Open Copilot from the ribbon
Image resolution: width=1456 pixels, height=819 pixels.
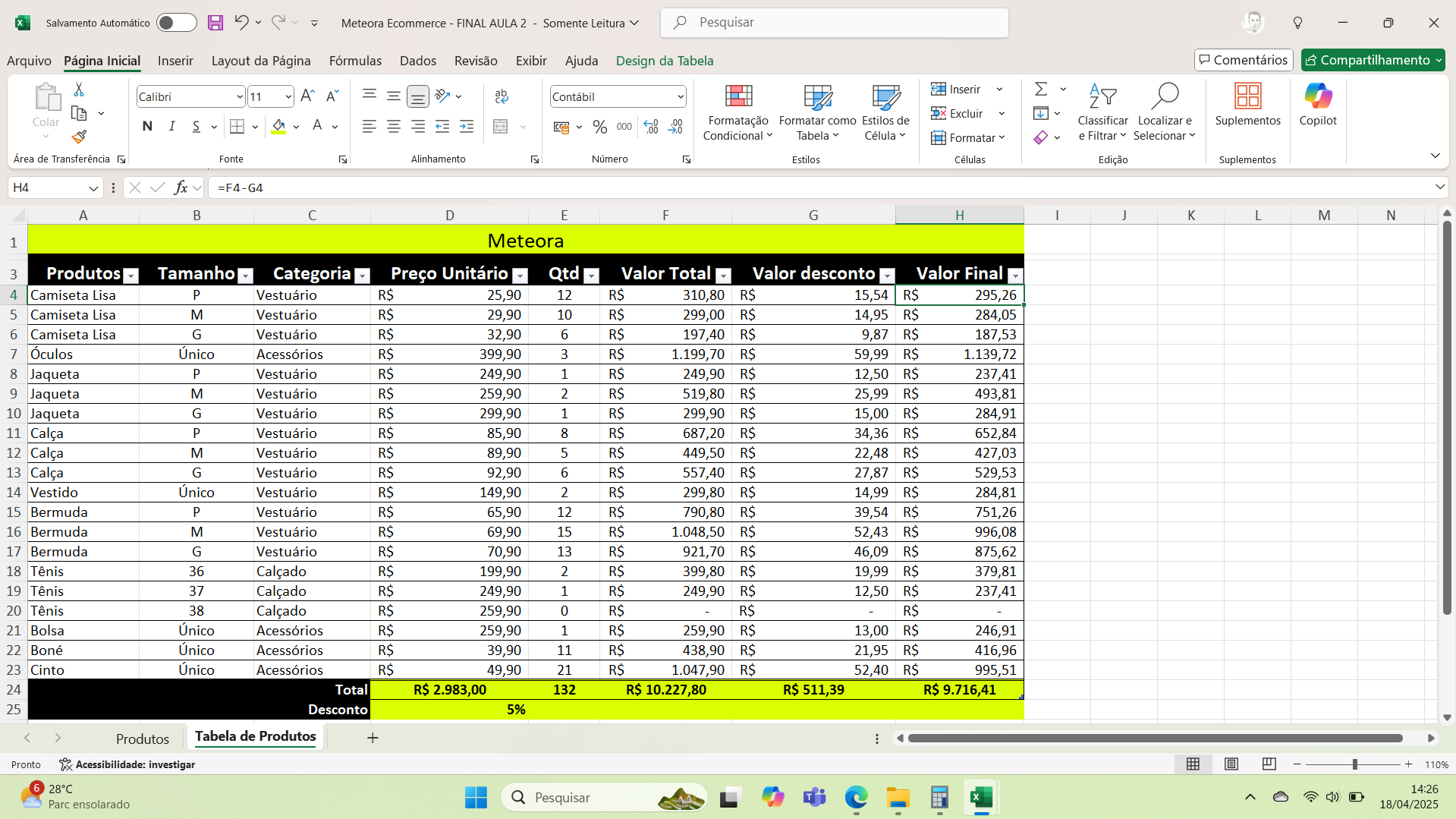point(1318,105)
